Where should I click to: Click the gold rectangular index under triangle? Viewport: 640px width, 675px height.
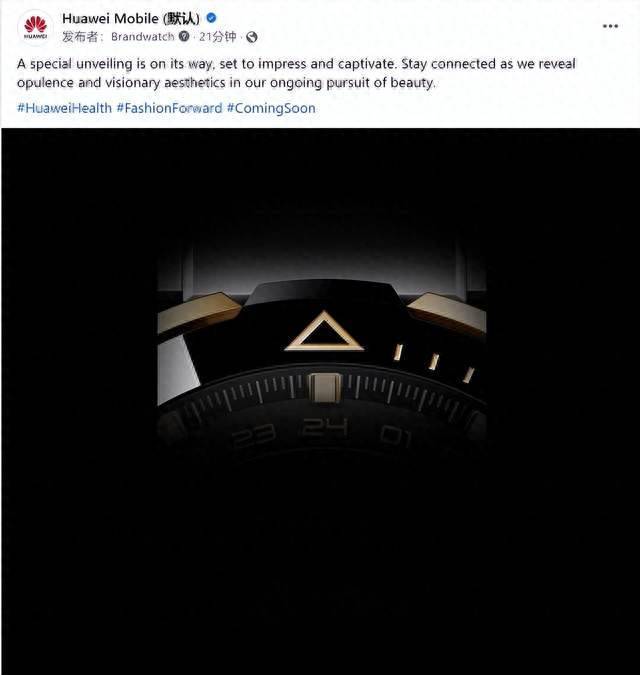pyautogui.click(x=325, y=387)
